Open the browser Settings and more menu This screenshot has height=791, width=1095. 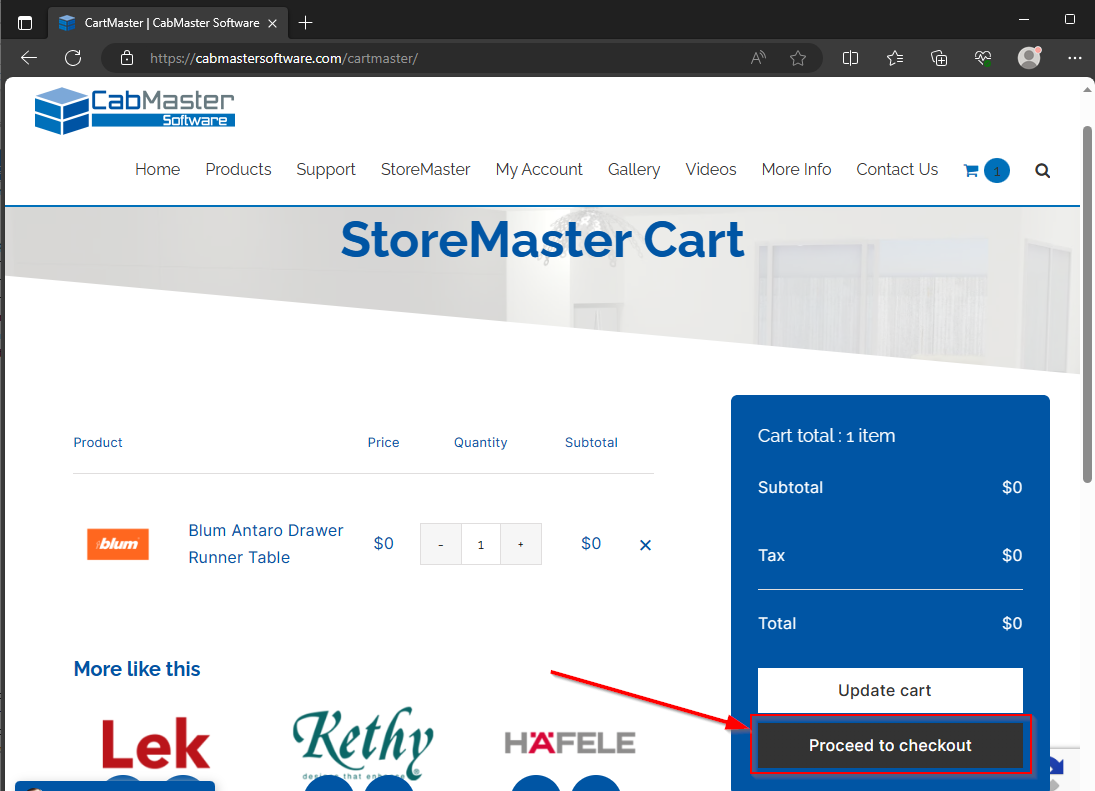tap(1075, 58)
